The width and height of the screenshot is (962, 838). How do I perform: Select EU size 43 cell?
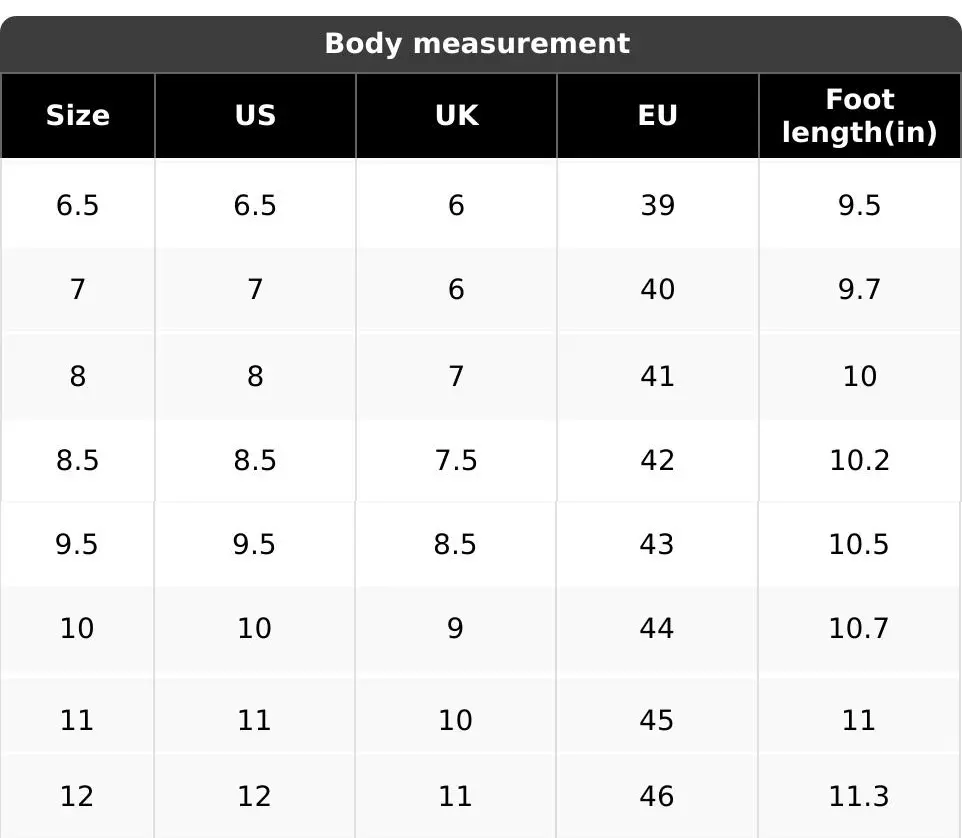(657, 545)
